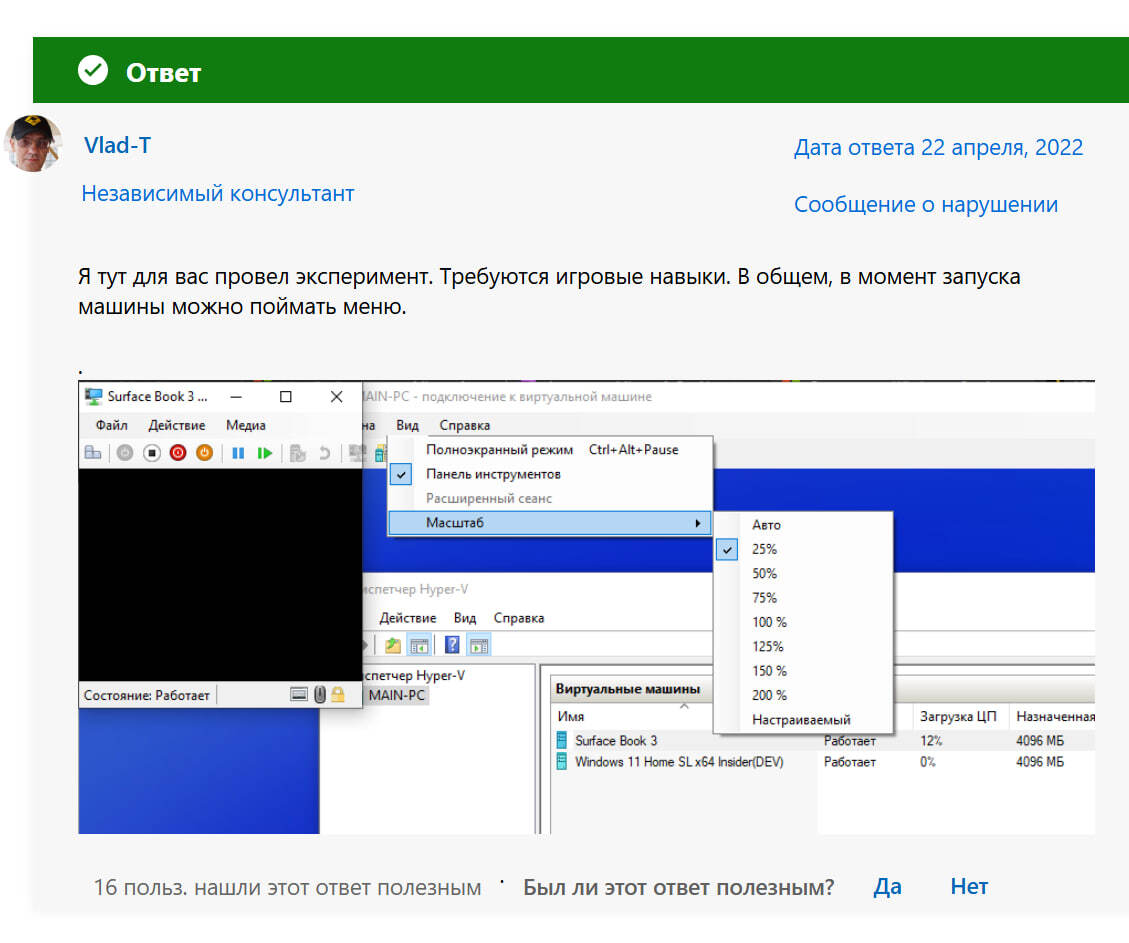Click the Revert arrow toolbar icon
The height and width of the screenshot is (943, 1129).
[x=324, y=453]
